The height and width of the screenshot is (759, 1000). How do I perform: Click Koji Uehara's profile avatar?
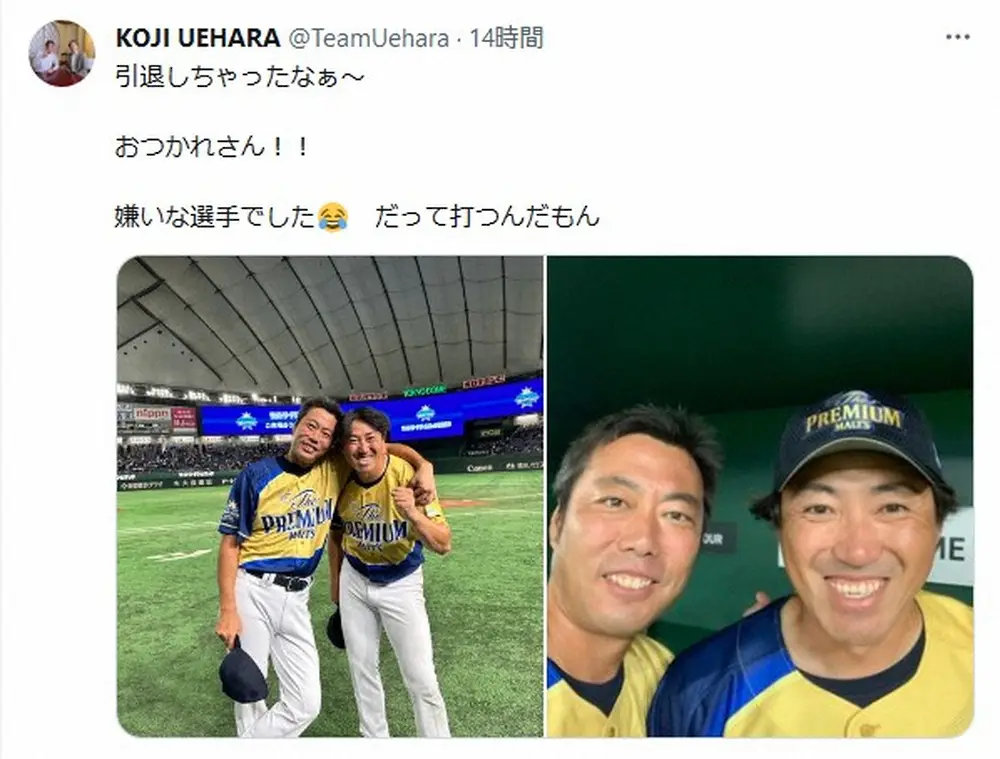(62, 53)
